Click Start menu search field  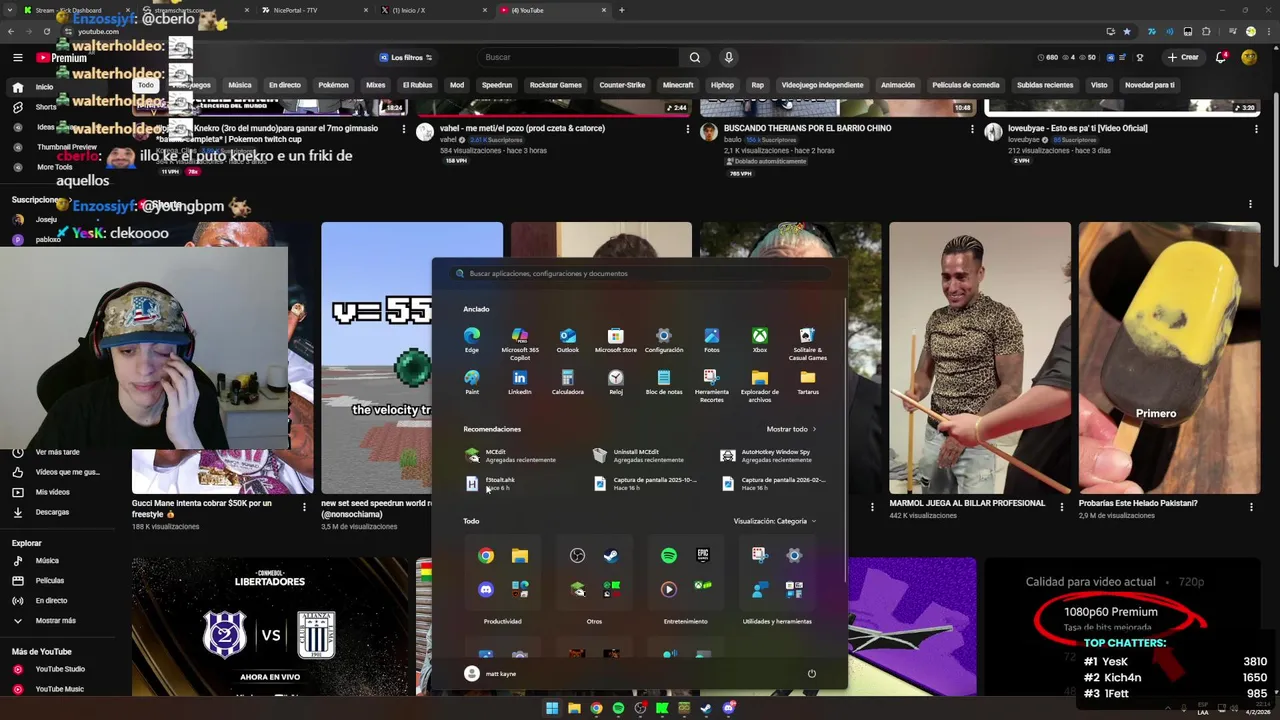(640, 273)
